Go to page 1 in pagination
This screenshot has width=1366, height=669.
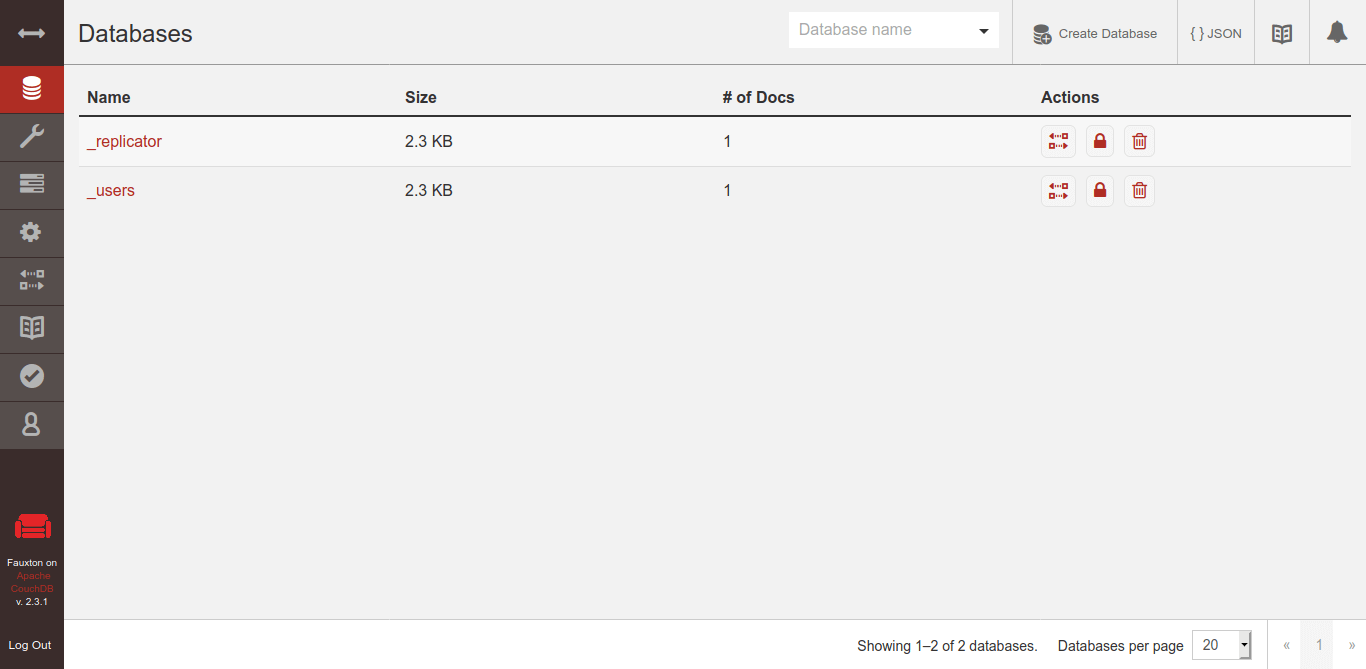pyautogui.click(x=1319, y=645)
